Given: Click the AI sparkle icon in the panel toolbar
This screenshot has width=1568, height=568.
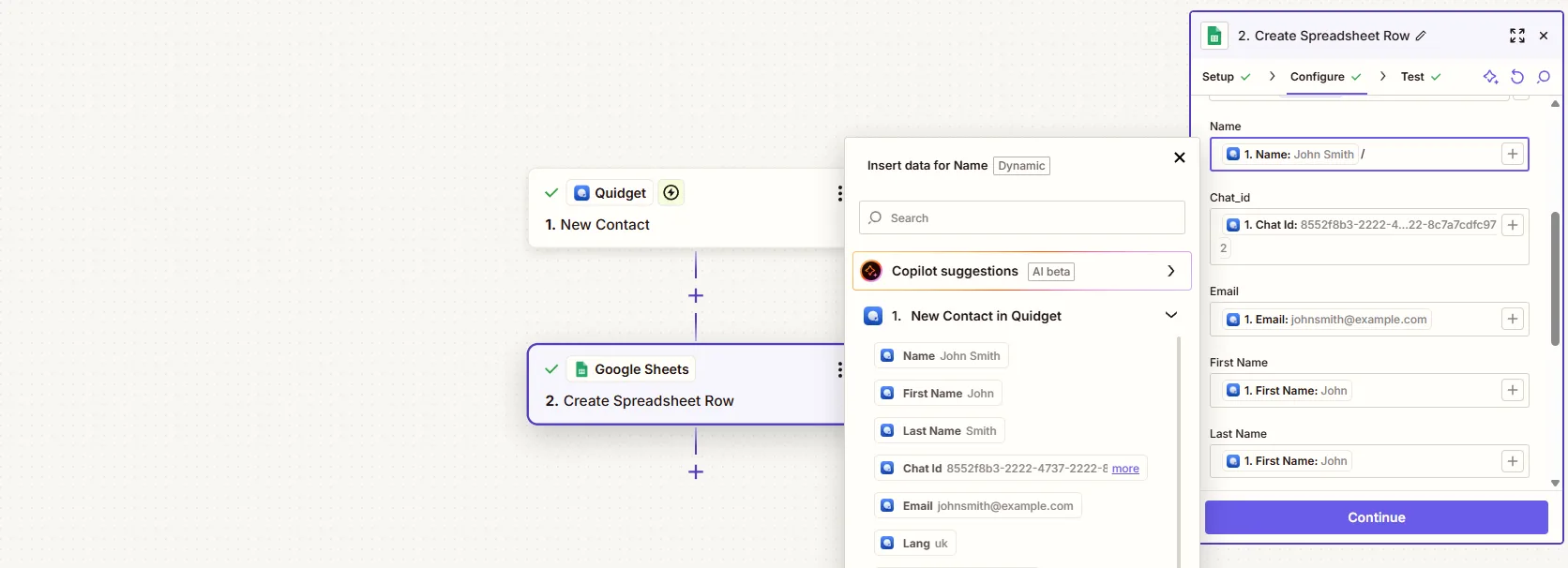Looking at the screenshot, I should click(1490, 77).
